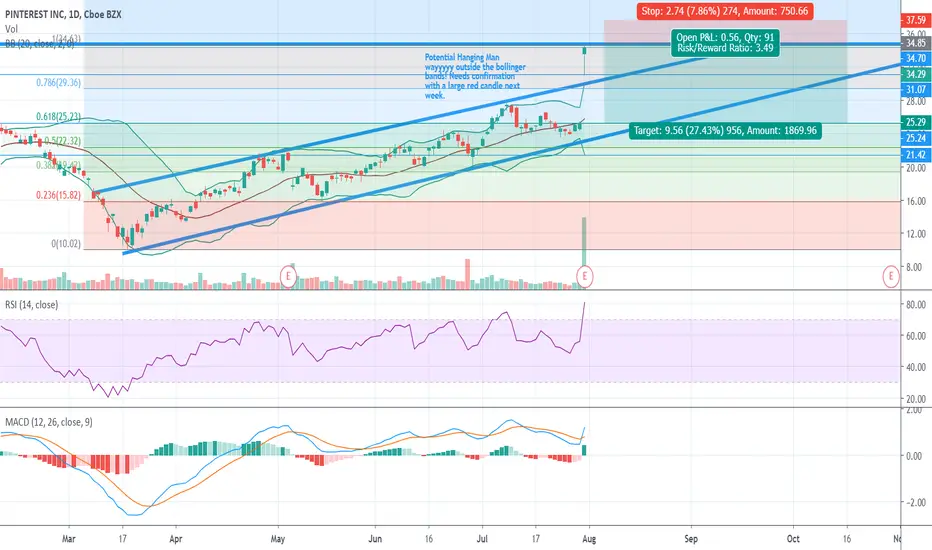Click the 0.786(29.36) Fibonacci level label
This screenshot has width=932, height=550.
pos(58,83)
